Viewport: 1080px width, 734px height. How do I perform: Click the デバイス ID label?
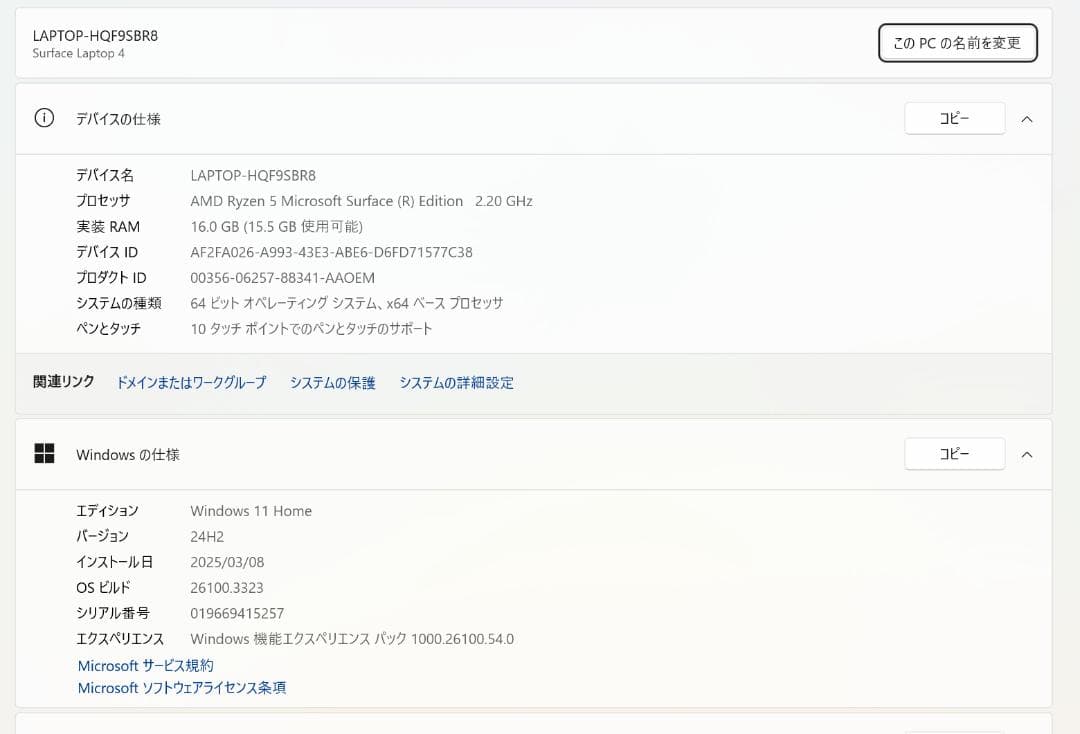tap(107, 252)
